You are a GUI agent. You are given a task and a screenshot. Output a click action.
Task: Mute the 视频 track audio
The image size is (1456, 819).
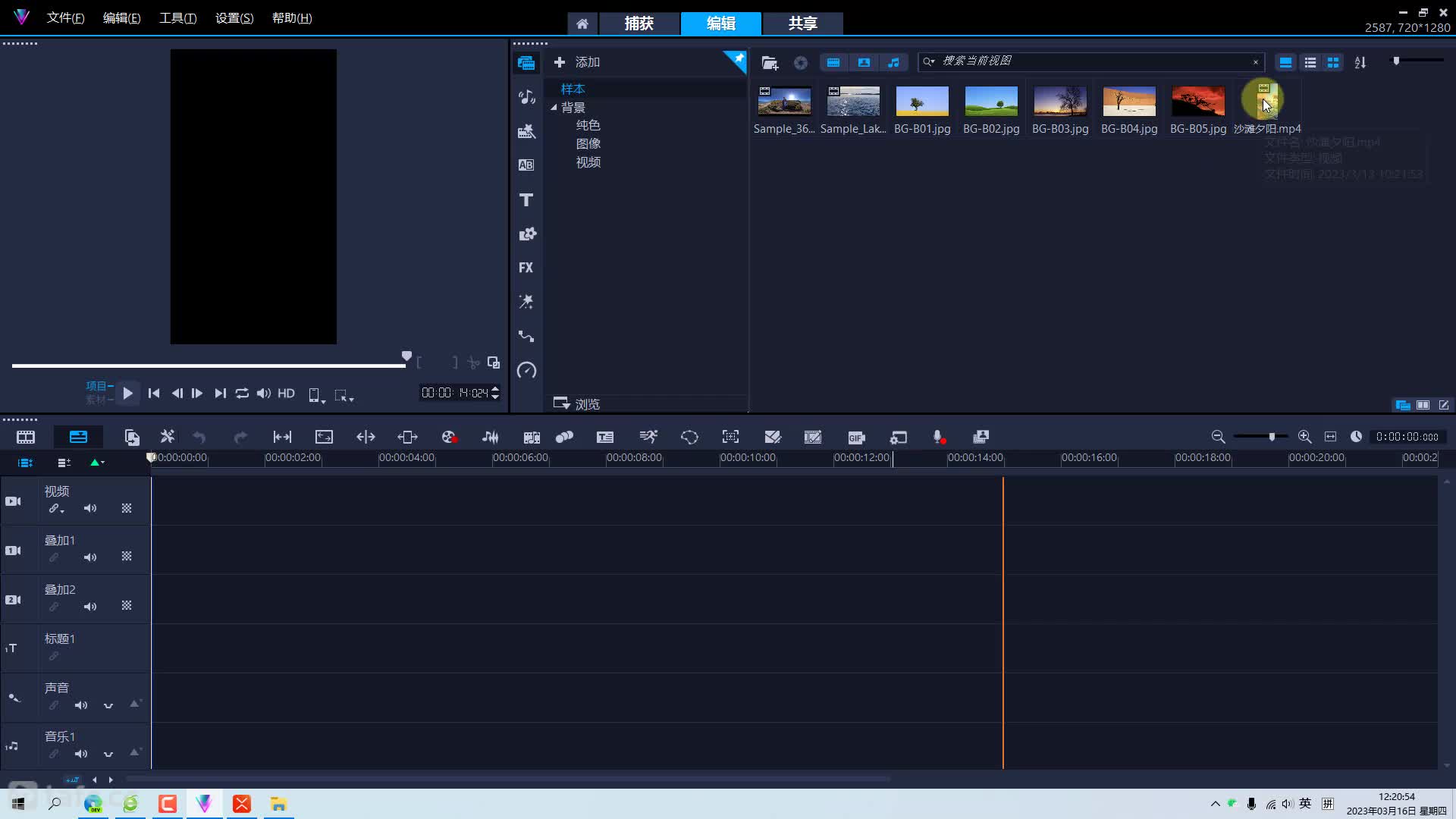[90, 509]
